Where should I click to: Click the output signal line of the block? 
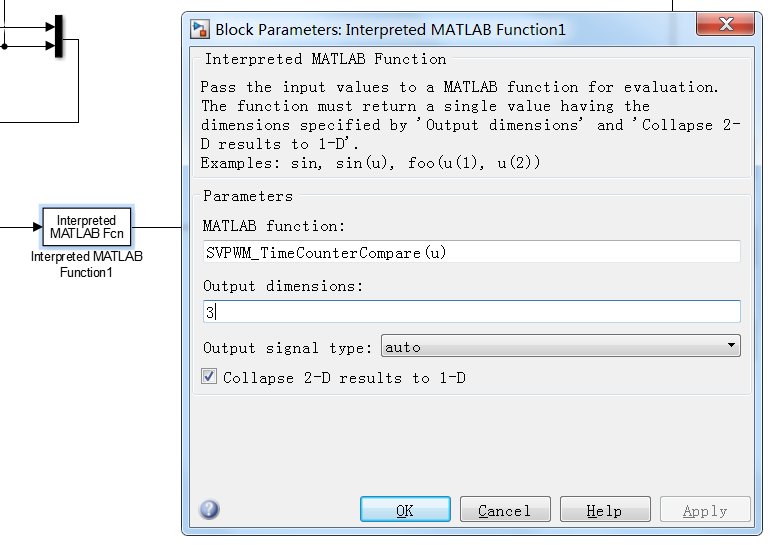click(157, 228)
